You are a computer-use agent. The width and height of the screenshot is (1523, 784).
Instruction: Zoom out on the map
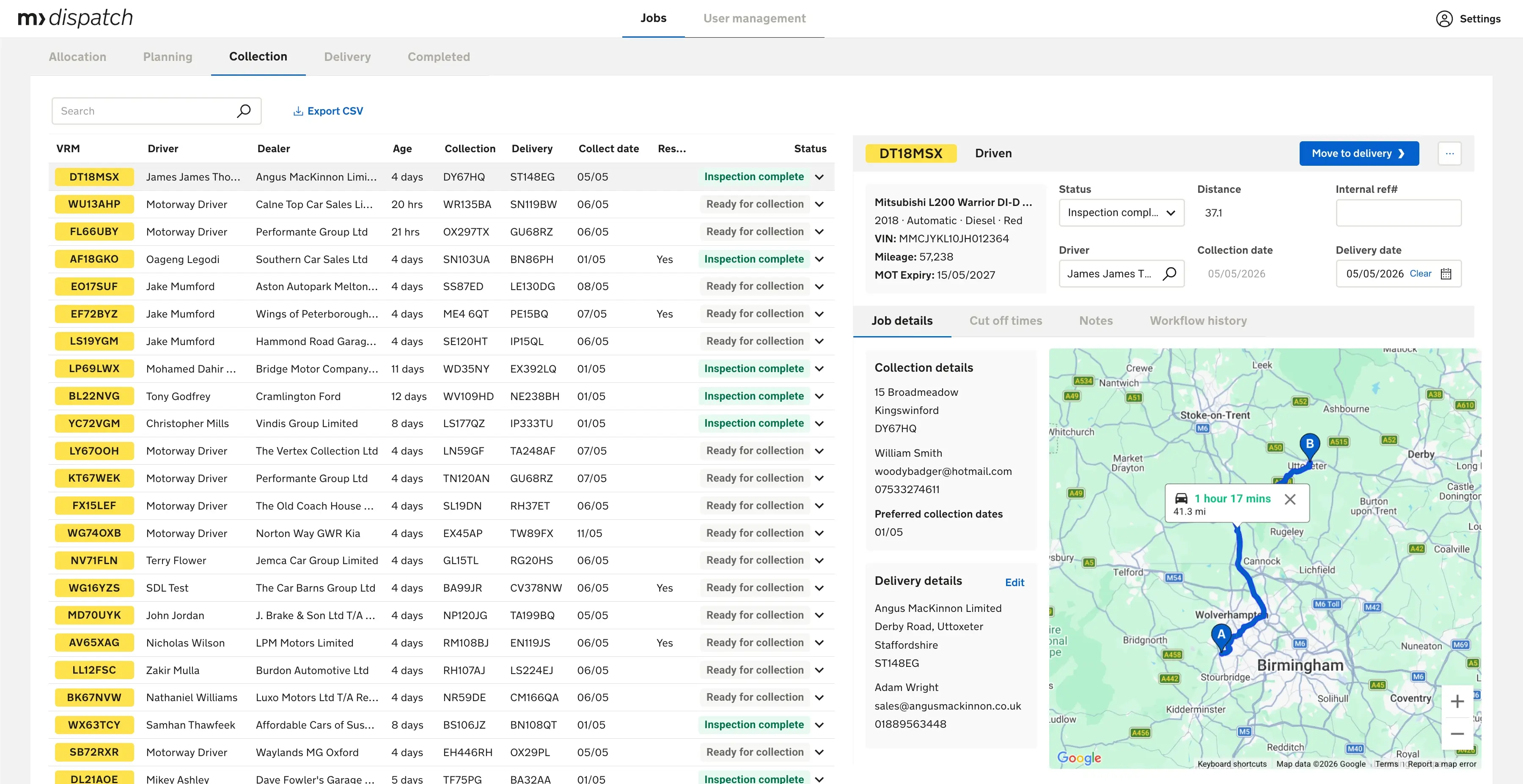1457,734
